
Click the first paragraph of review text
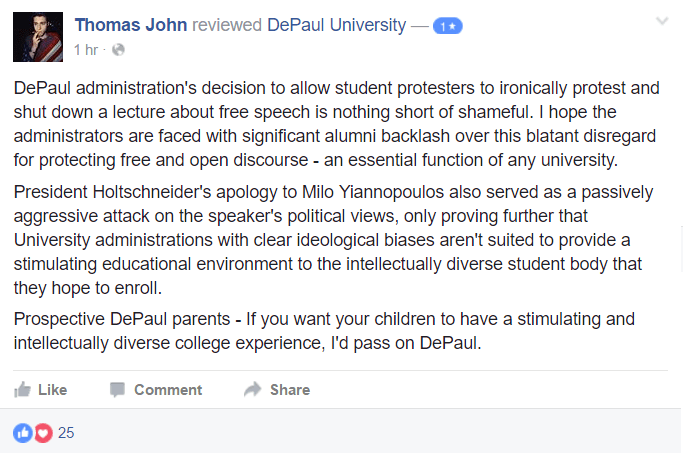(336, 124)
